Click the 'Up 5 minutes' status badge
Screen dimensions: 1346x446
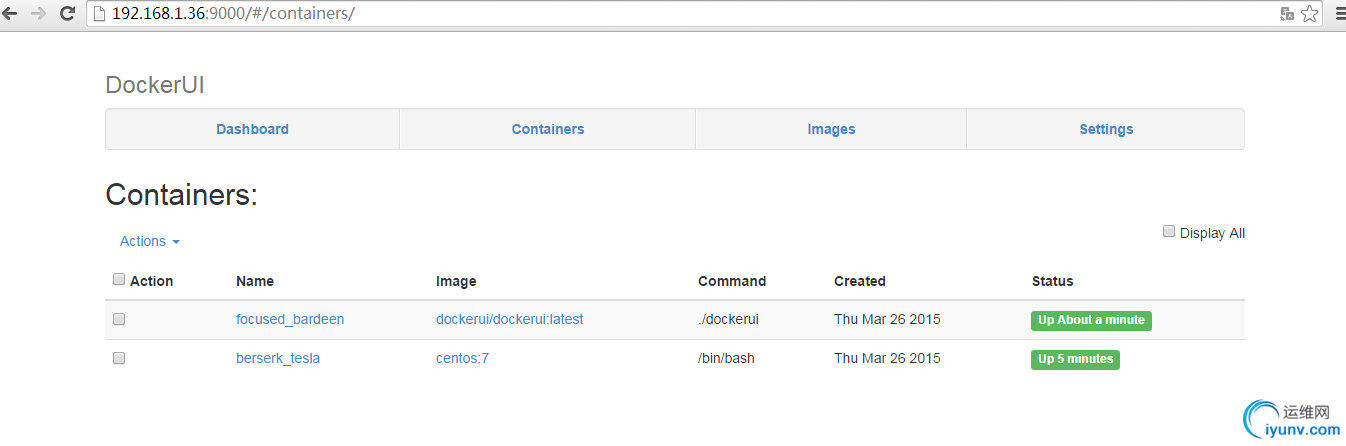pos(1075,359)
